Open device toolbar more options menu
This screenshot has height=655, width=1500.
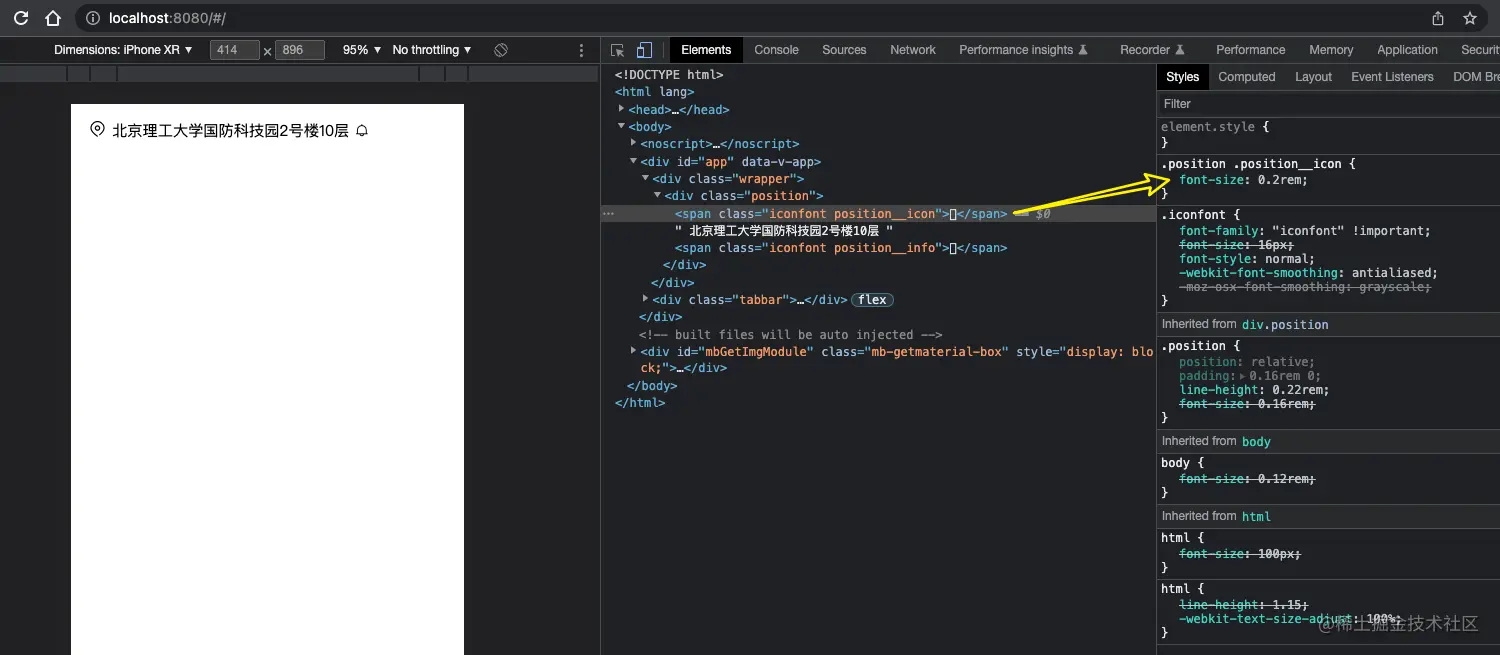pyautogui.click(x=582, y=50)
